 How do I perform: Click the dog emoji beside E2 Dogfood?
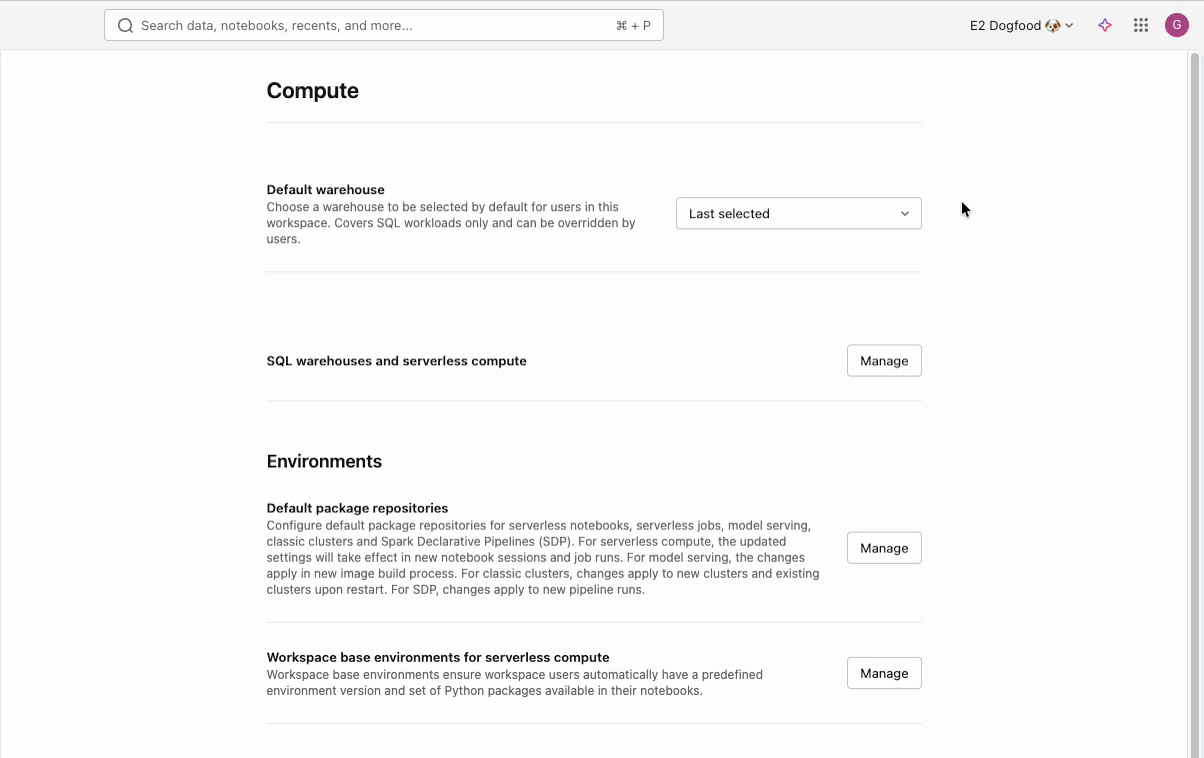coord(1053,26)
